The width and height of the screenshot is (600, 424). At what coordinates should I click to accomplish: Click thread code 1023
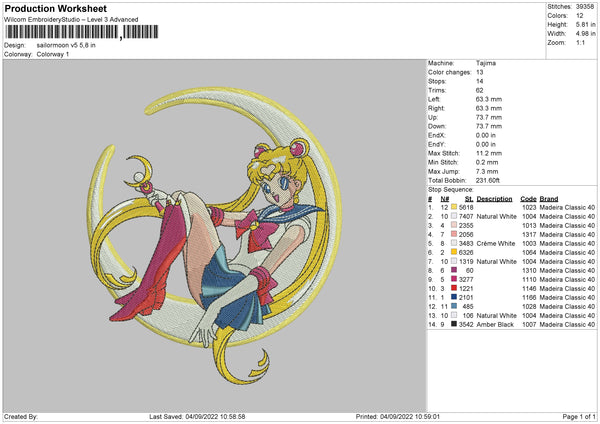click(529, 207)
